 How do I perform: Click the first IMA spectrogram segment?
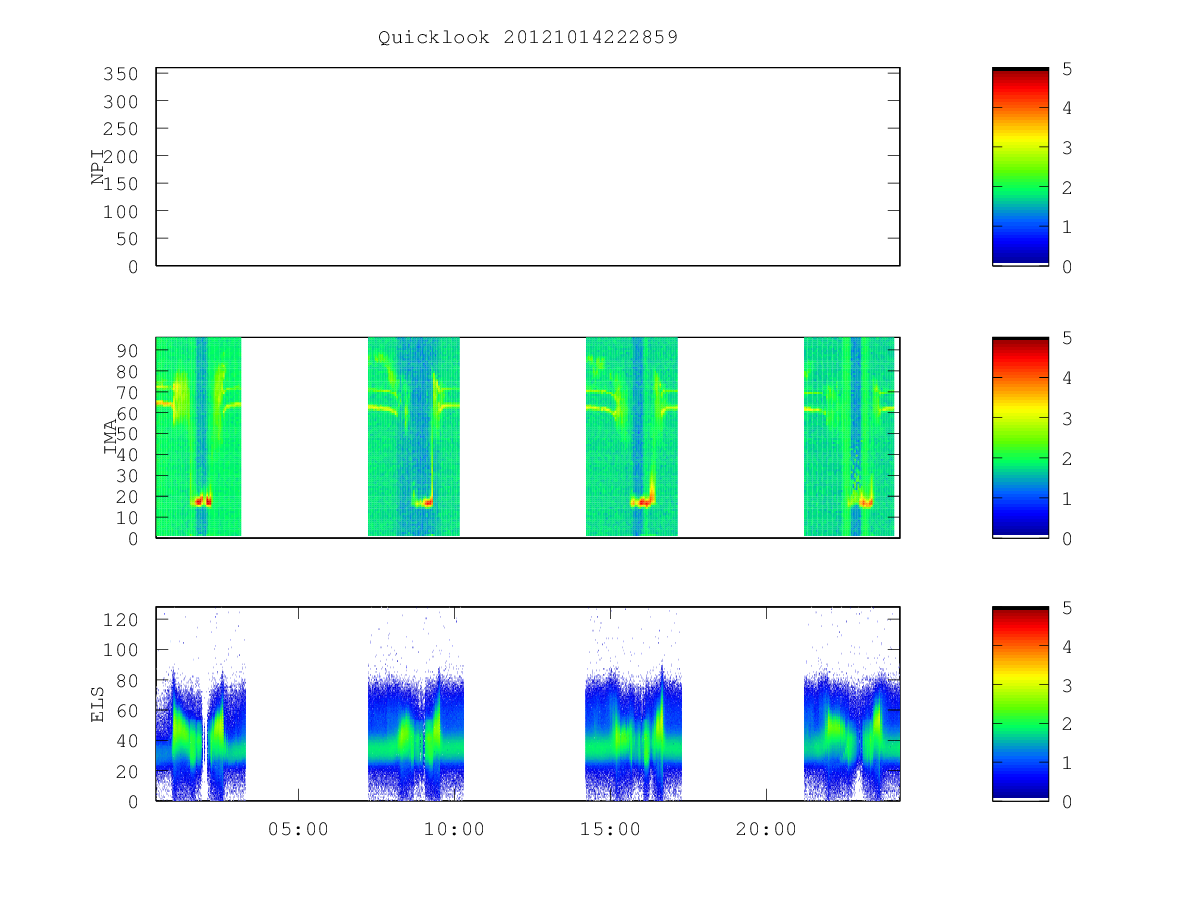[x=199, y=437]
